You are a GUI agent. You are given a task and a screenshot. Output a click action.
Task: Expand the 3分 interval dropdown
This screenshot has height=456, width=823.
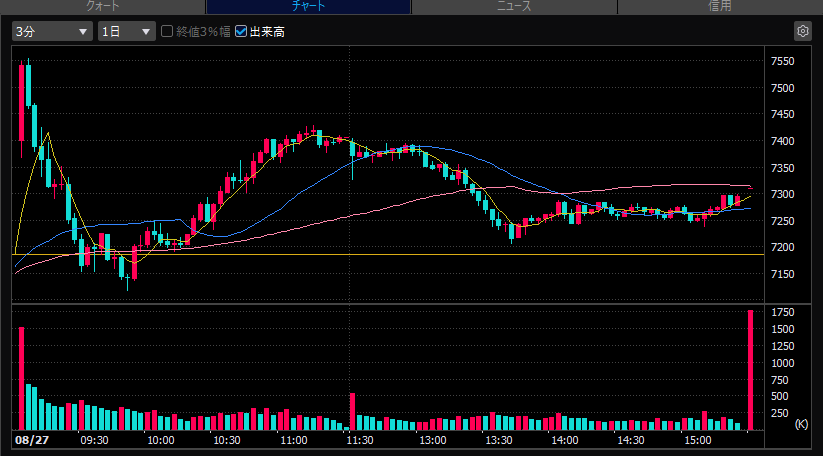pos(52,31)
